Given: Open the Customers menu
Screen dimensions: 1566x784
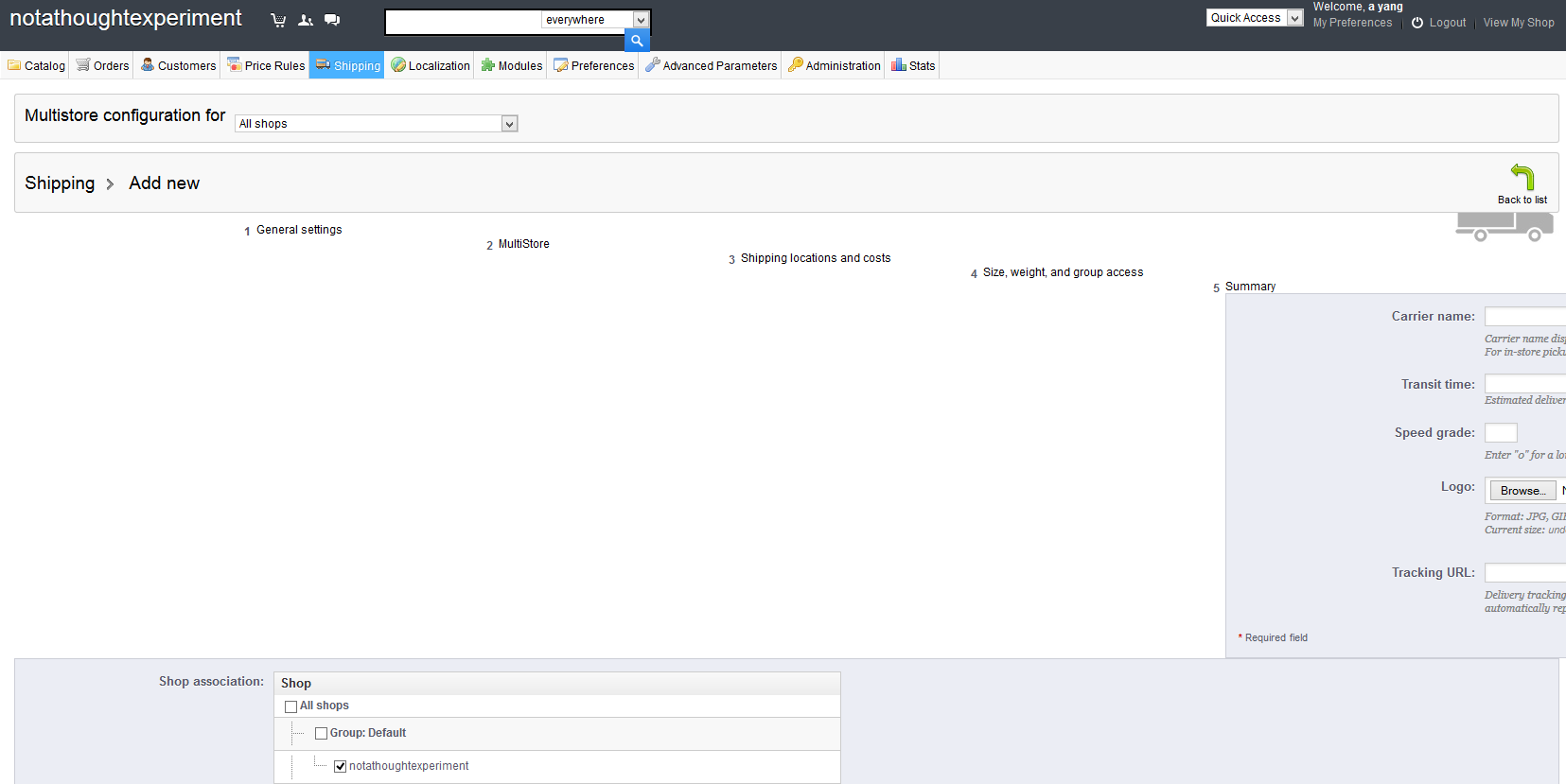Looking at the screenshot, I should tap(178, 65).
